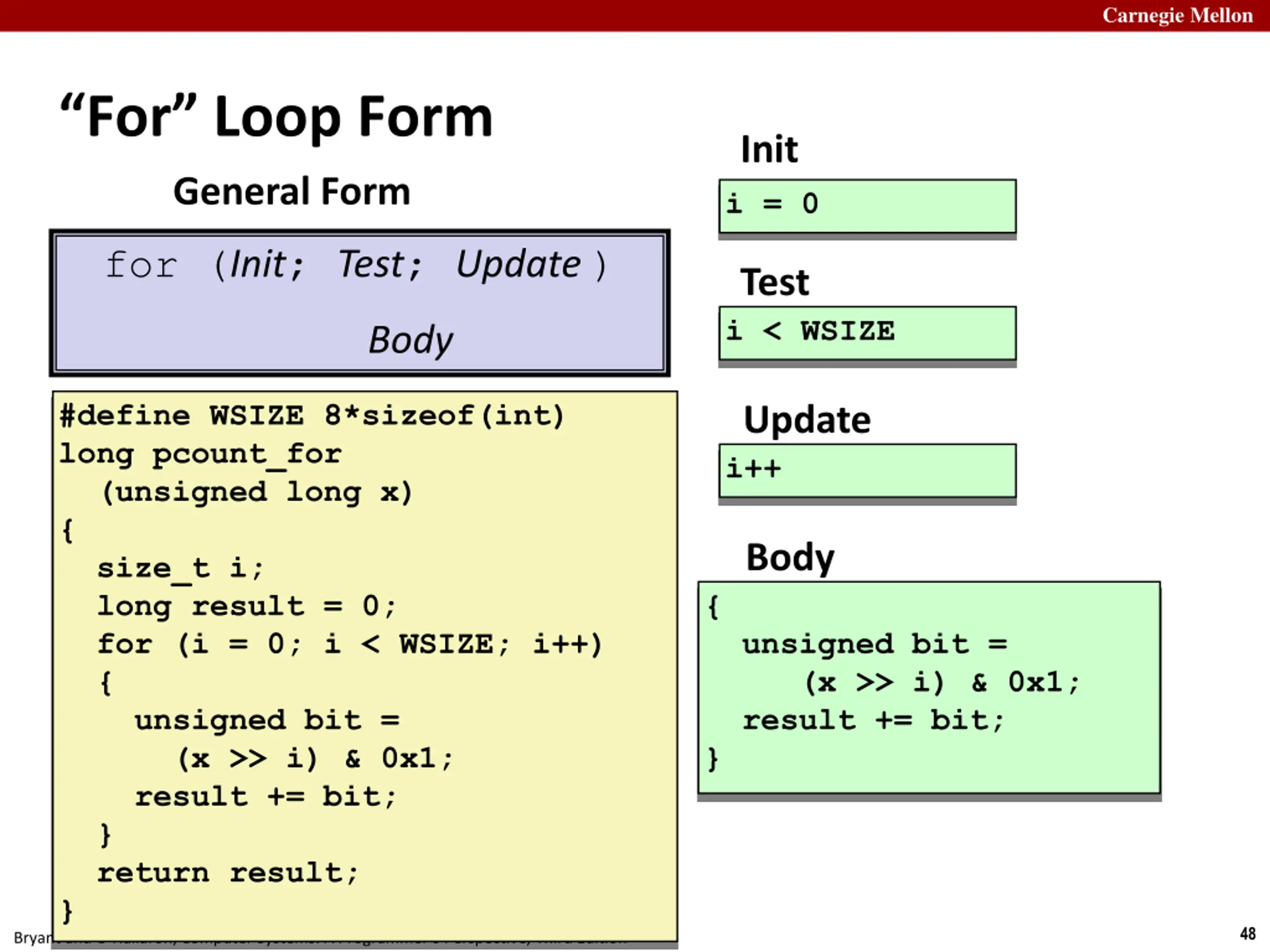This screenshot has height=952, width=1270.
Task: Click the for (i = 0; i < WSIZE; i++) line
Action: pos(350,645)
